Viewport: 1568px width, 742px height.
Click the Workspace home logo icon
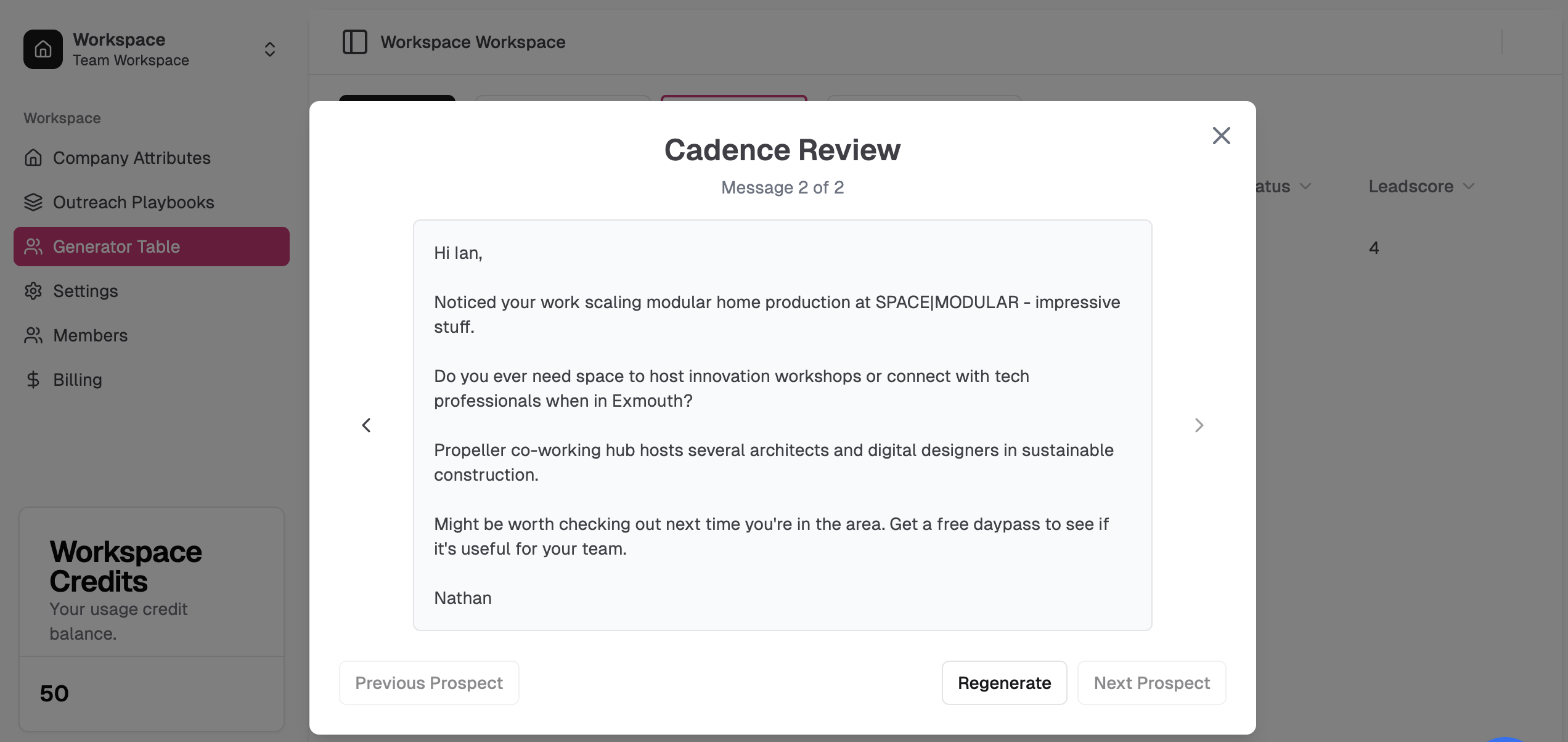(43, 49)
